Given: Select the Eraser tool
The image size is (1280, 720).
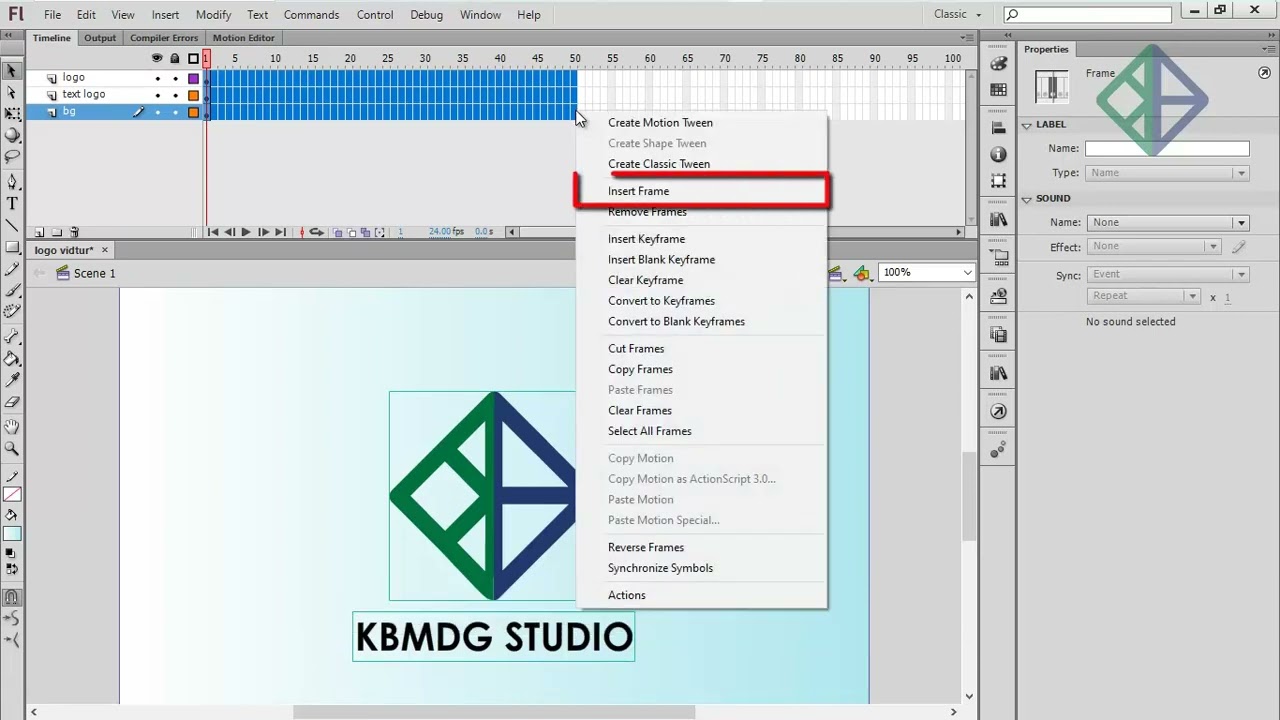Looking at the screenshot, I should pos(12,403).
